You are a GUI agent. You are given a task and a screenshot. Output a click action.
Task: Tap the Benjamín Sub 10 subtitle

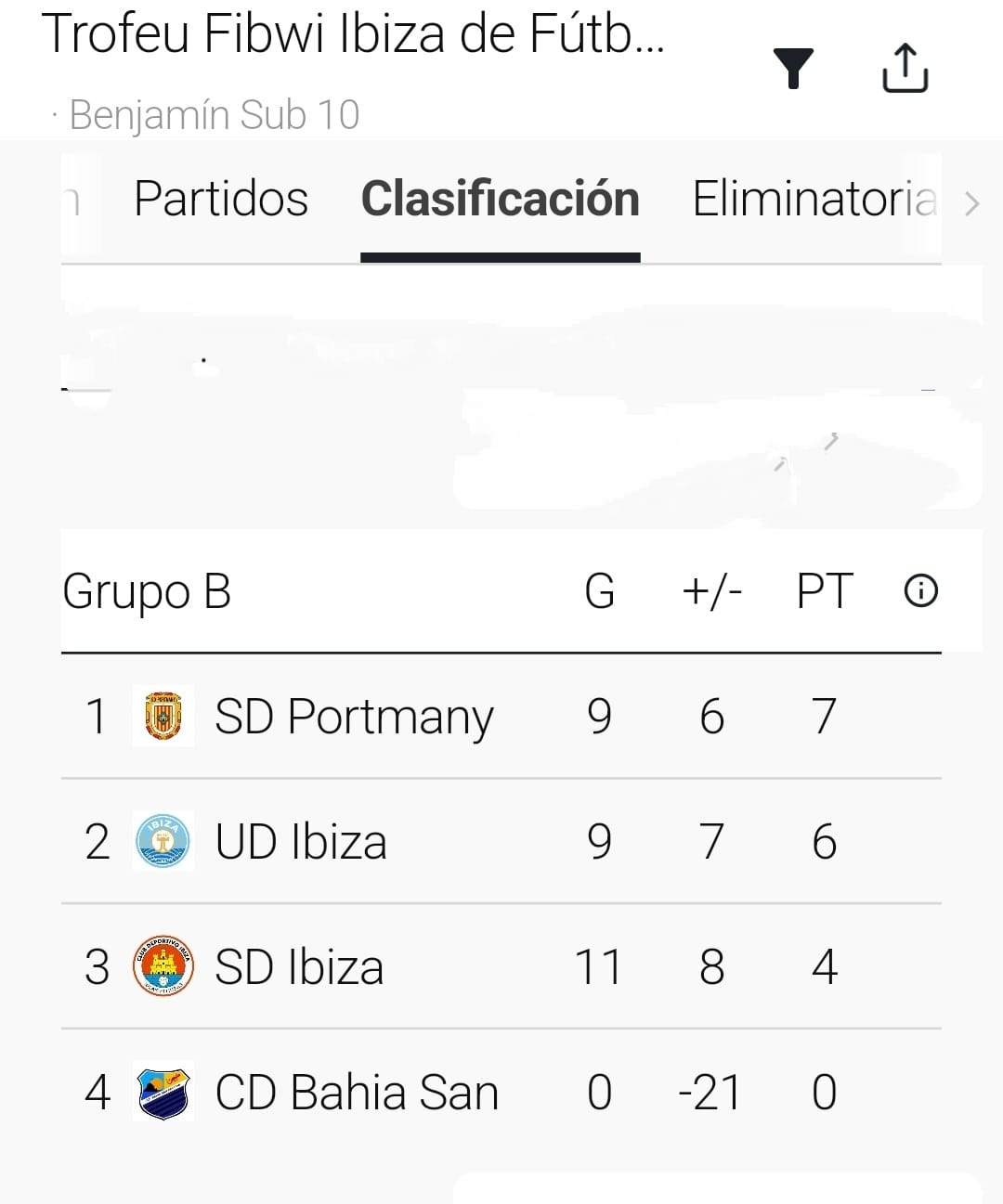[x=214, y=115]
